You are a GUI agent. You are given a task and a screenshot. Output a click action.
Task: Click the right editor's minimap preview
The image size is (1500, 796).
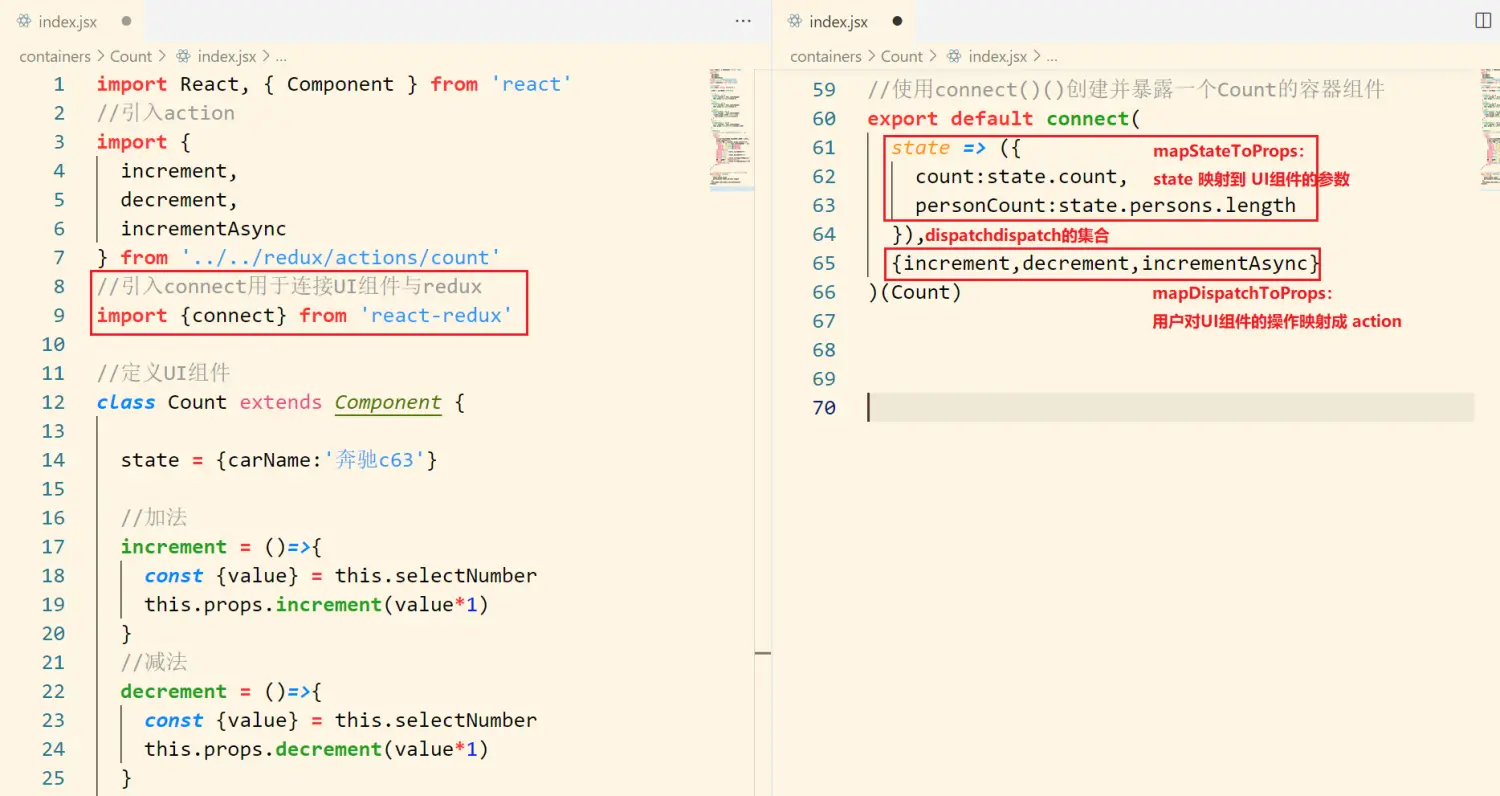coord(1492,128)
